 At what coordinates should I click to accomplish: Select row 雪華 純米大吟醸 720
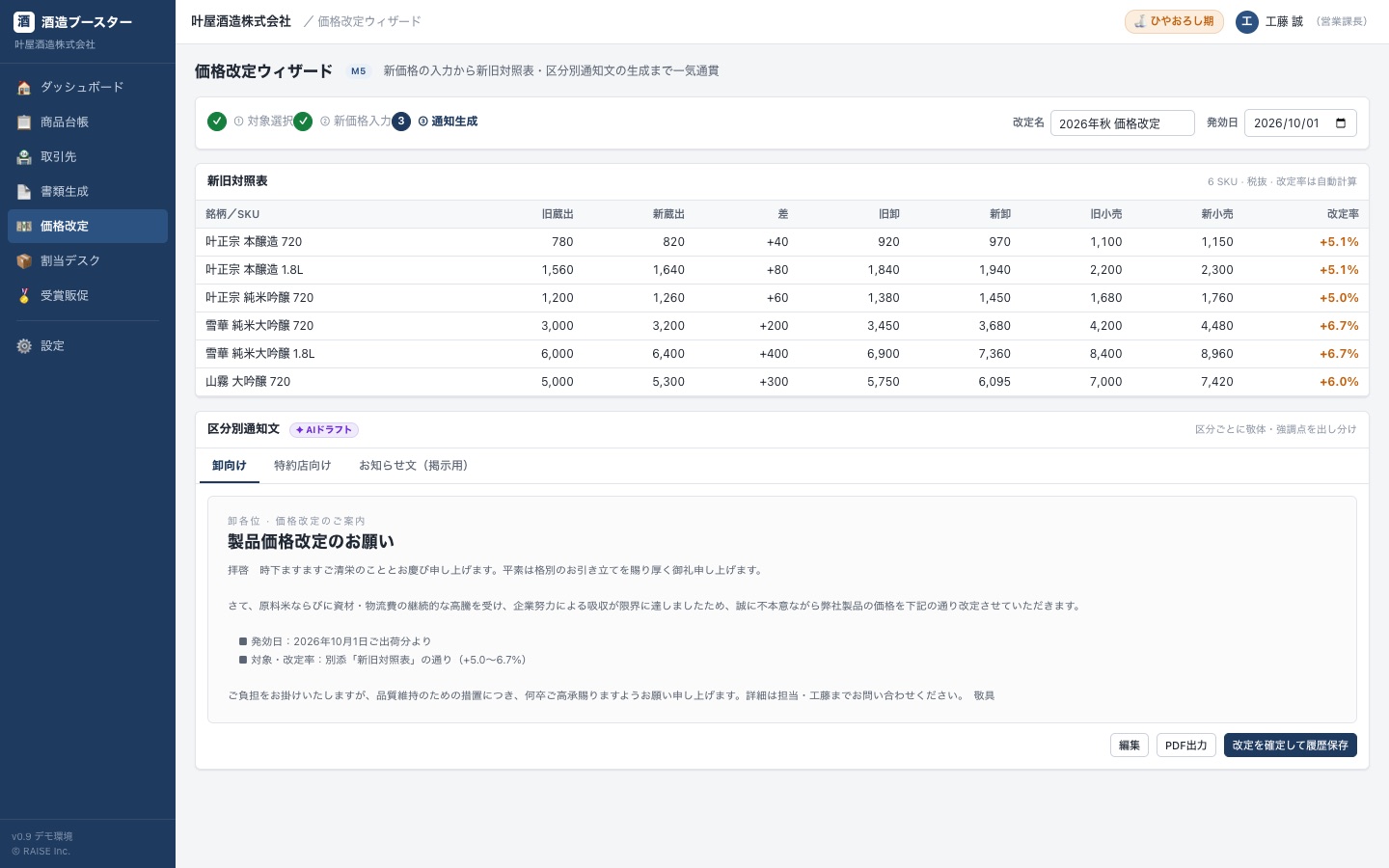tap(782, 326)
